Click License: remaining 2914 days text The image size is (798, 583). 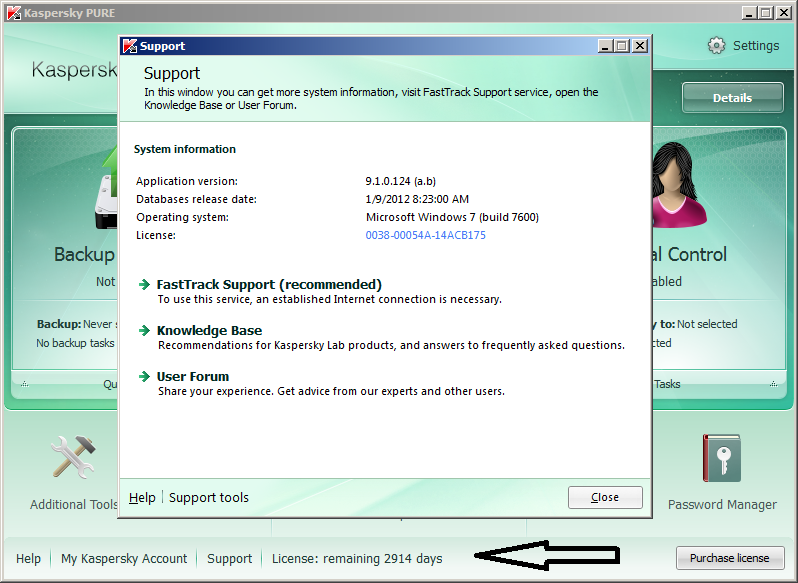point(357,559)
